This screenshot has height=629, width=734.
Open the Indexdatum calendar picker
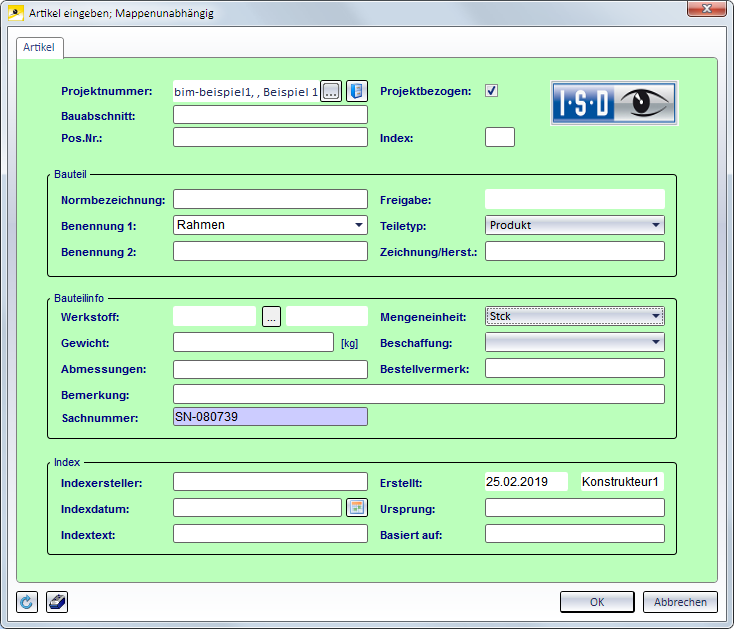click(357, 508)
